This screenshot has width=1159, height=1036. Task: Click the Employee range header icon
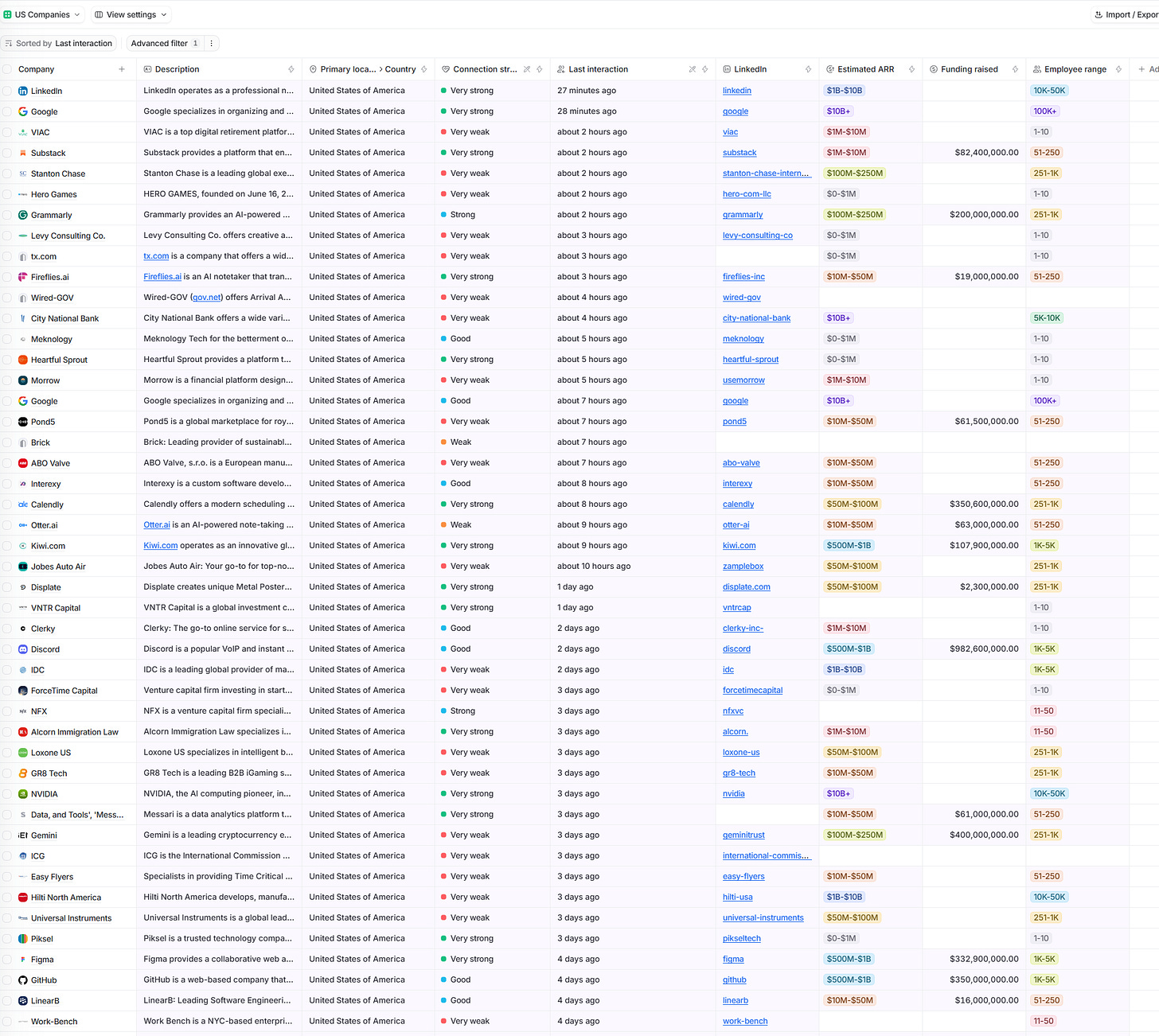click(x=1037, y=69)
